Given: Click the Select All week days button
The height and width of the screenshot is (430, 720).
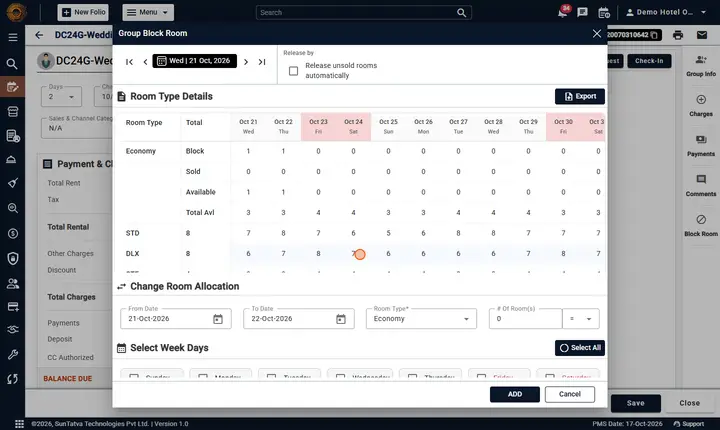Looking at the screenshot, I should (579, 348).
